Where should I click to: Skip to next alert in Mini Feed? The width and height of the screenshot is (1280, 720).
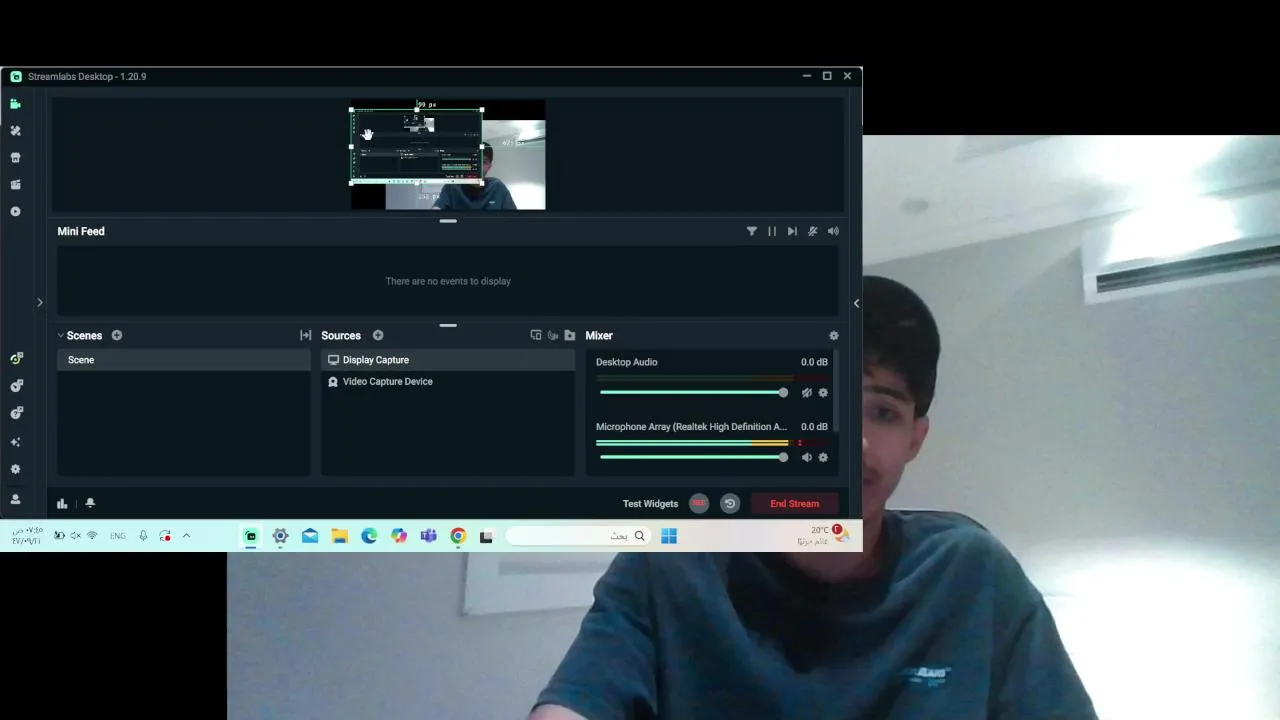click(x=792, y=231)
